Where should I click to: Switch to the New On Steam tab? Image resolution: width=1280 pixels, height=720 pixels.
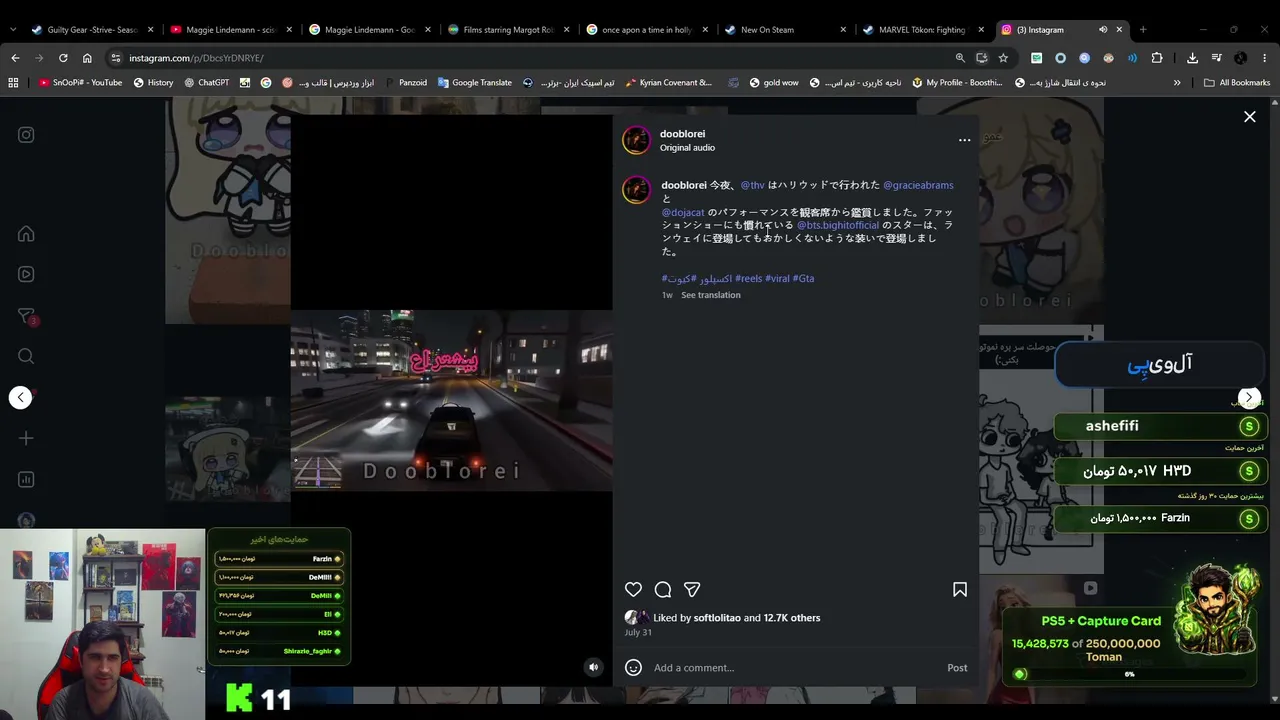(787, 30)
